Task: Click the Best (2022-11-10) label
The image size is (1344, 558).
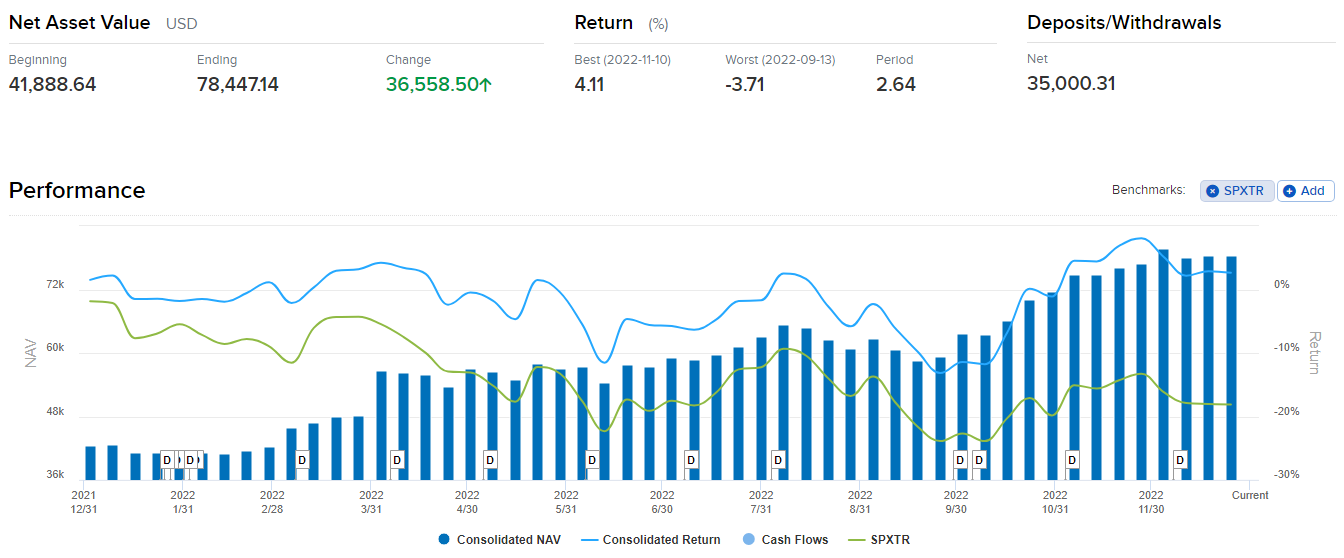Action: [623, 60]
